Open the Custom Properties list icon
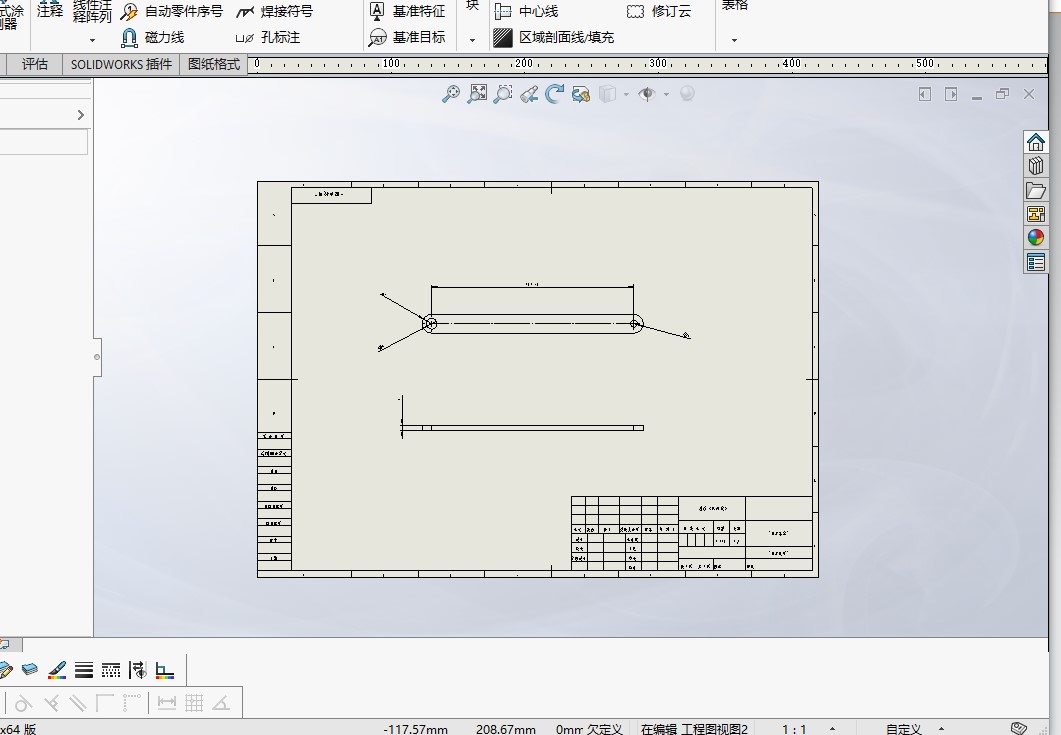Viewport: 1061px width, 735px height. [1036, 262]
